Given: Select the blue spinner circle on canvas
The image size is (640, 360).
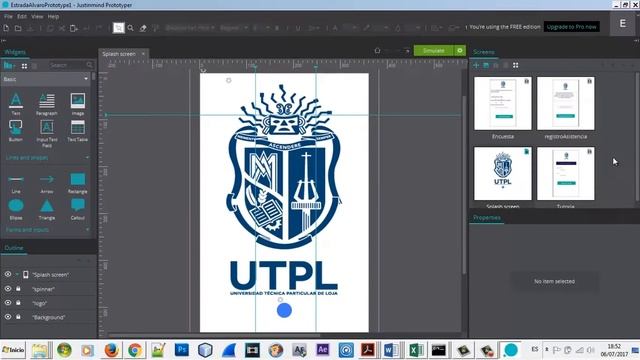Looking at the screenshot, I should pyautogui.click(x=284, y=310).
